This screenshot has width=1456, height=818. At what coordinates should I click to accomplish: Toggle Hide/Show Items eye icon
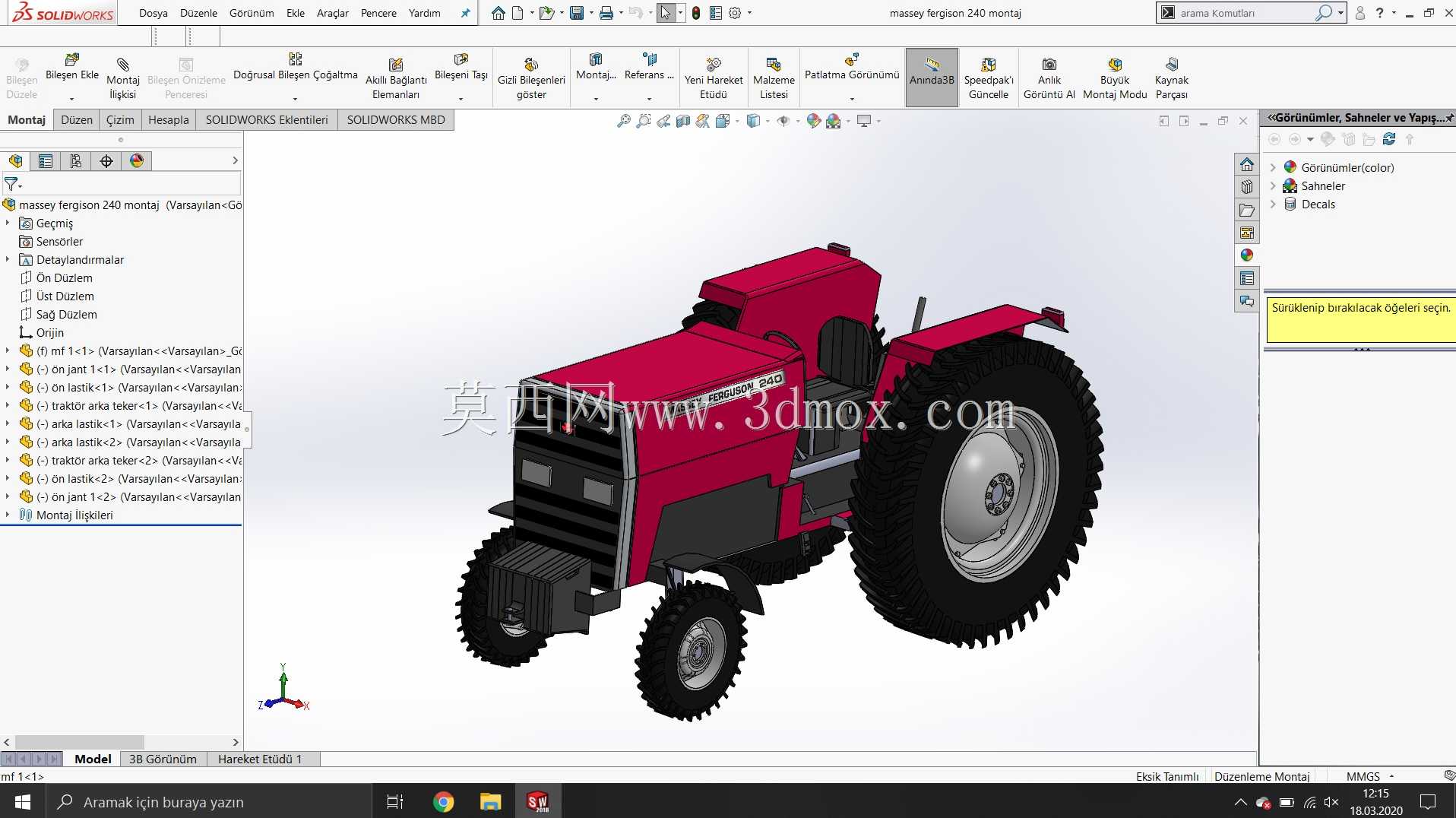(783, 121)
